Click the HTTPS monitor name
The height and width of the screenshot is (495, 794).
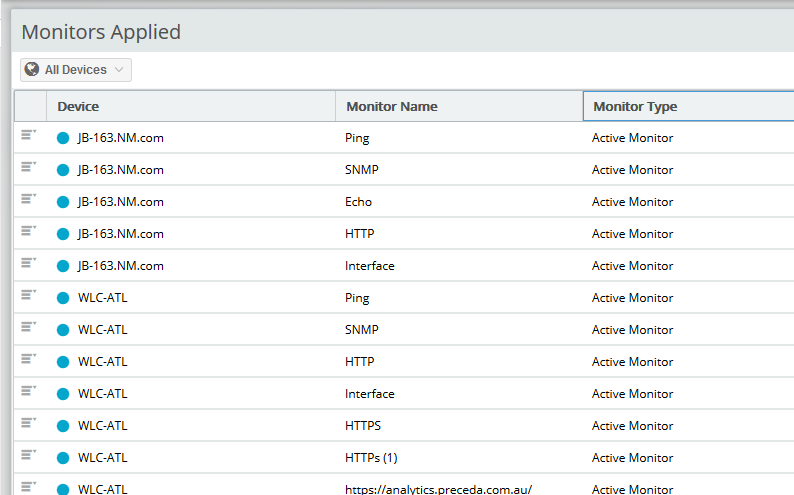(363, 426)
